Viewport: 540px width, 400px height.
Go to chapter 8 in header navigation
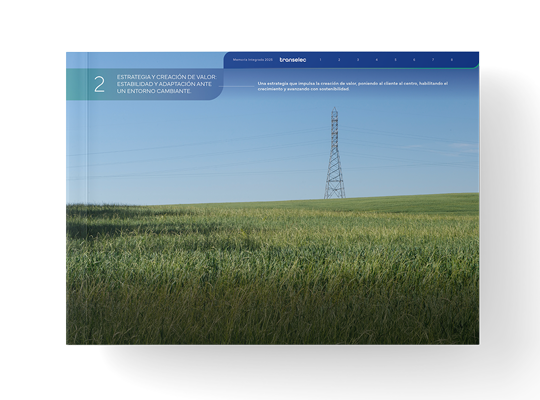(451, 60)
